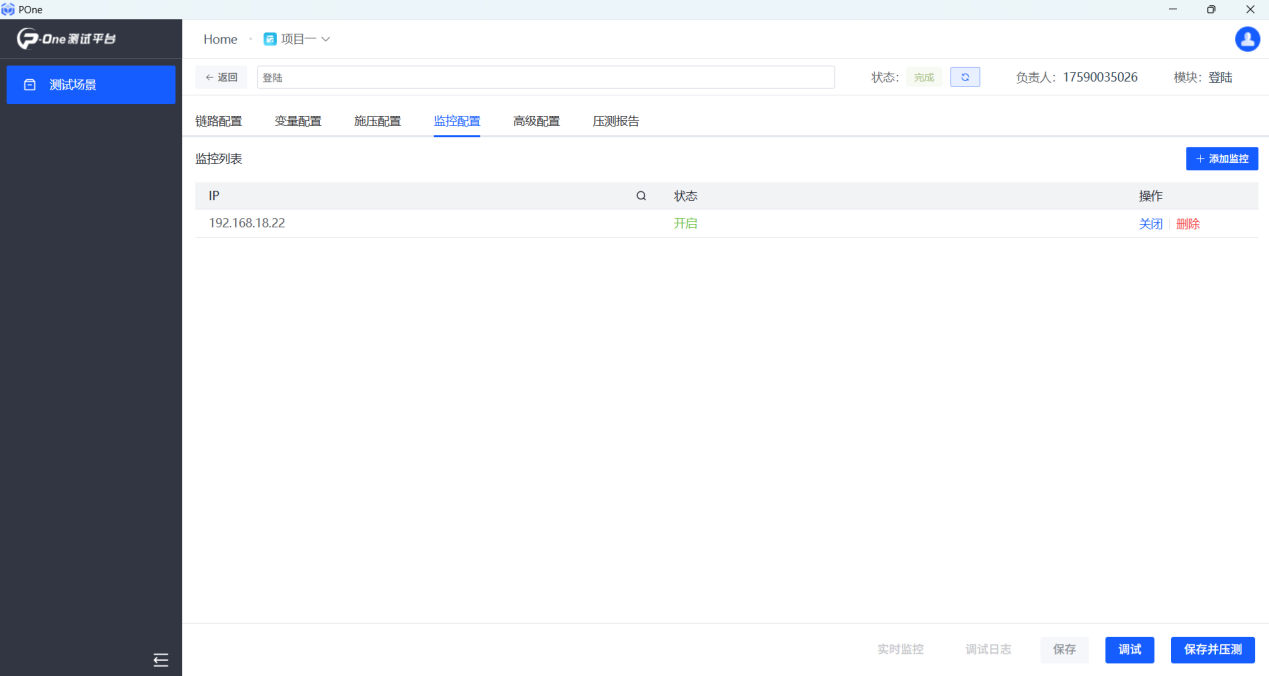Expand the 项目一 project dropdown
This screenshot has height=676, width=1269.
tap(325, 39)
